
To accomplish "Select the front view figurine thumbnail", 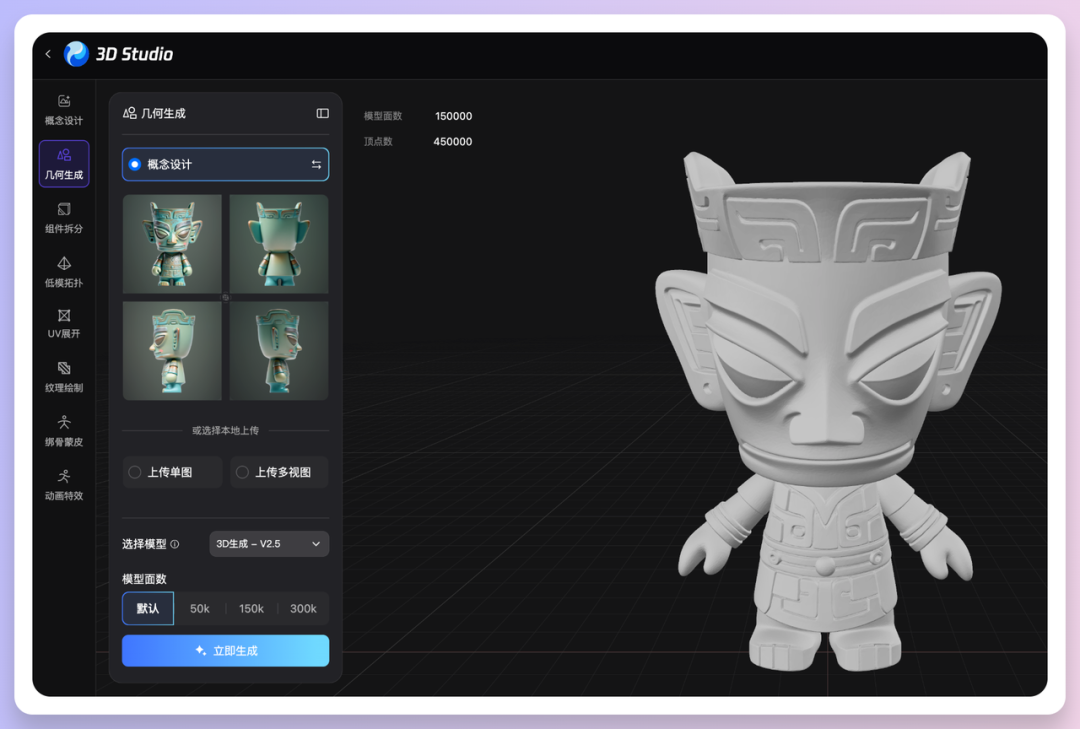I will 172,243.
